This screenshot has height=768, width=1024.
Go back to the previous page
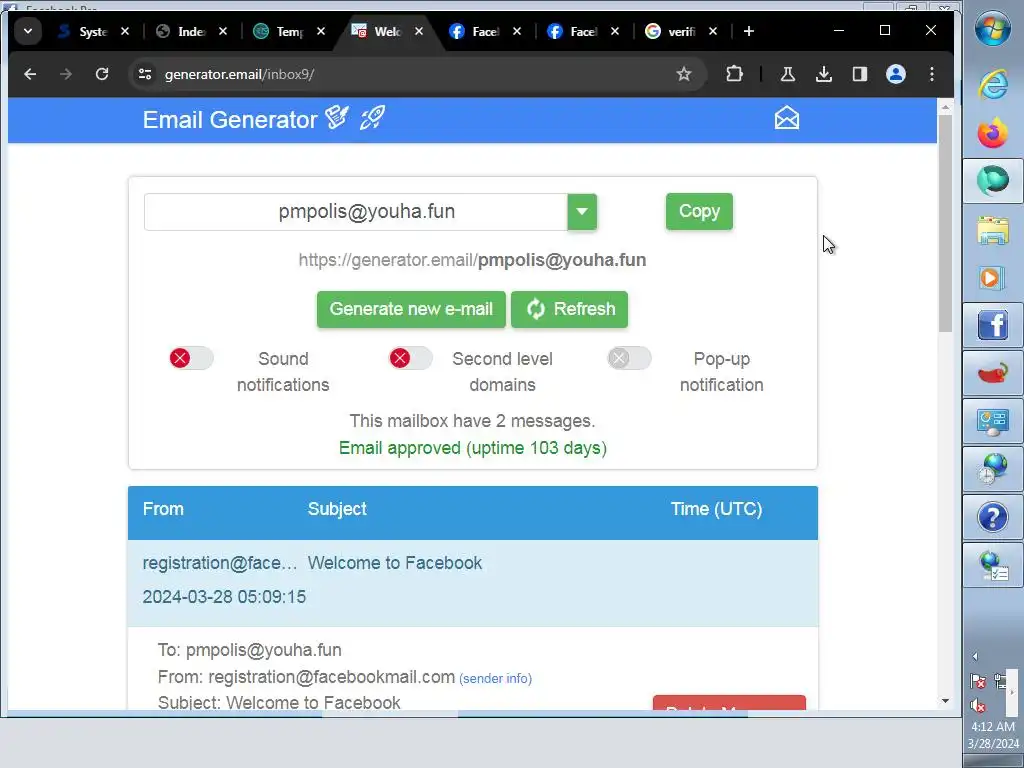point(30,74)
